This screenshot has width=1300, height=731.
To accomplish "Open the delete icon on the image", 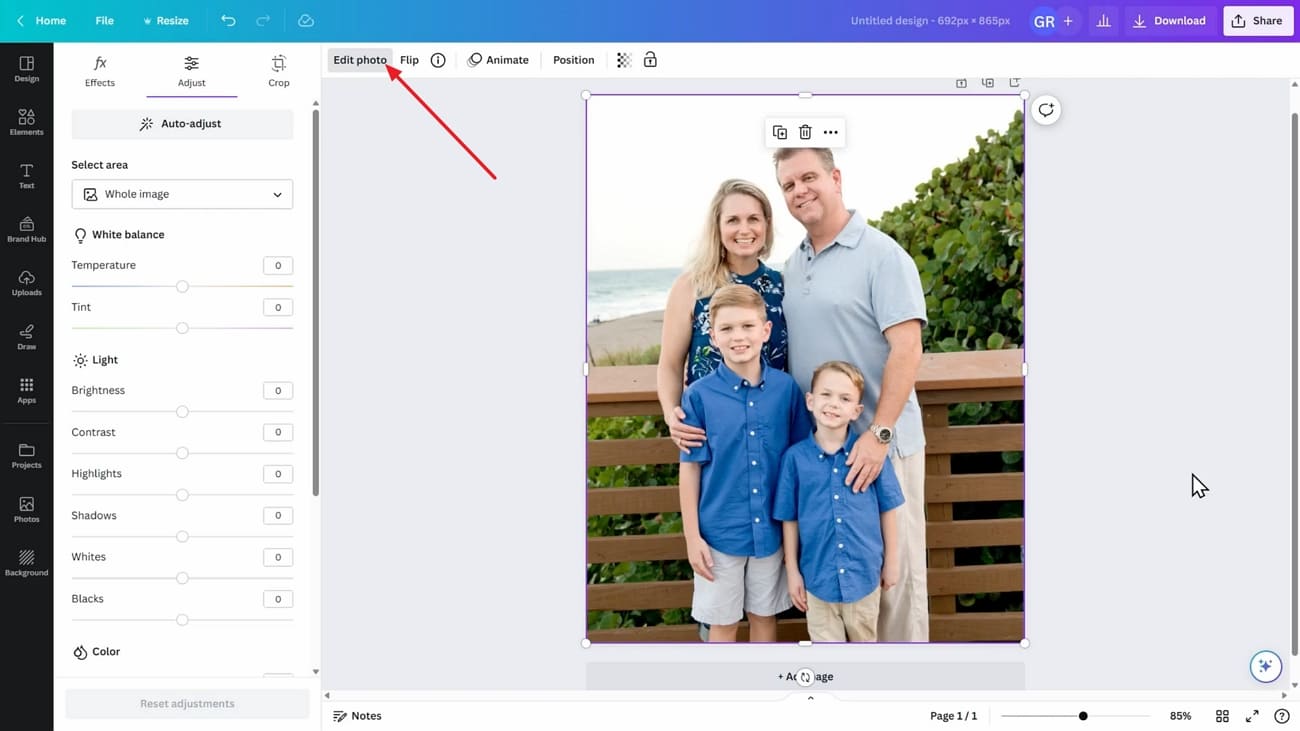I will click(x=804, y=131).
